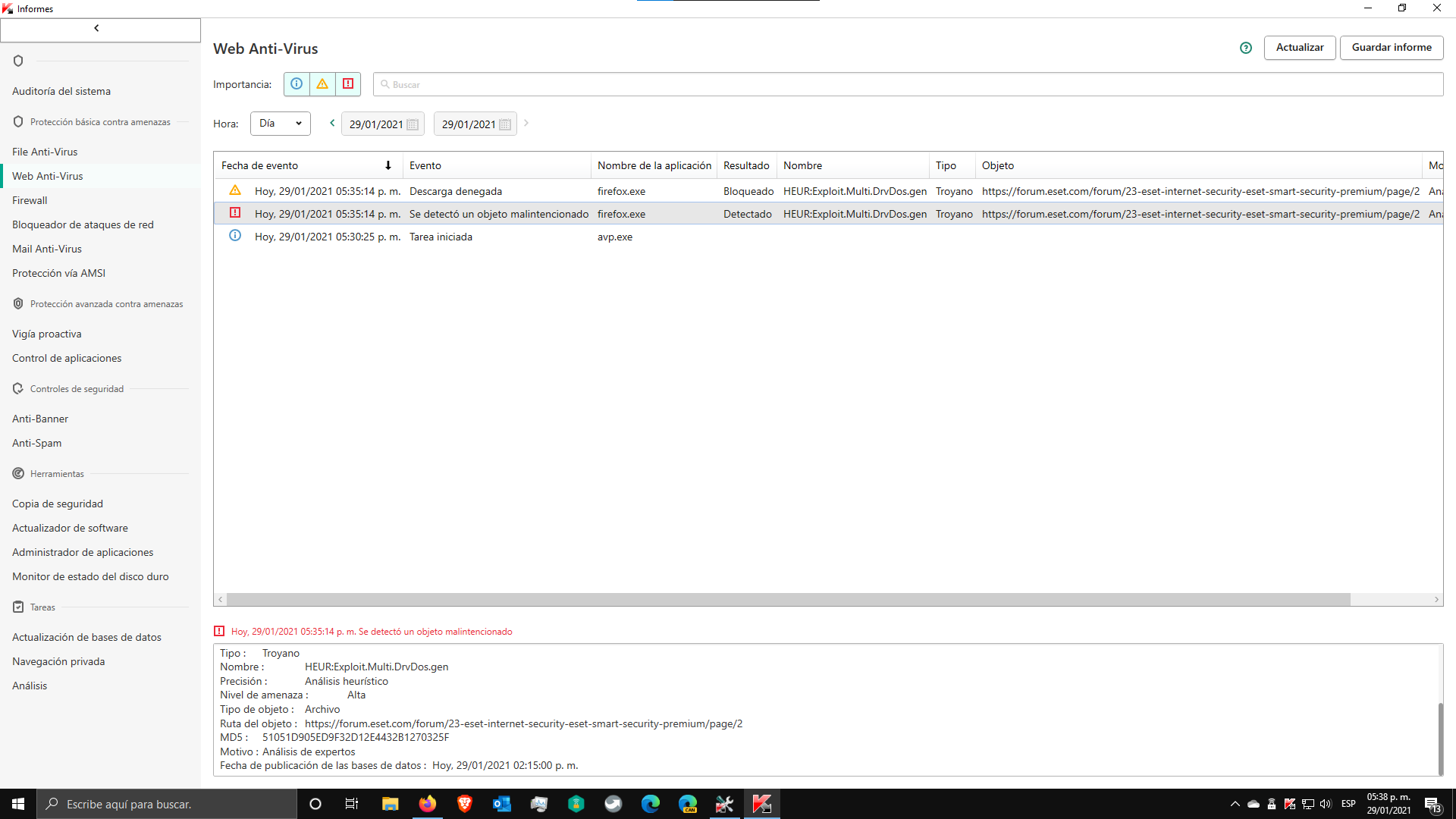Open Edge Canary from taskbar

coord(688,804)
